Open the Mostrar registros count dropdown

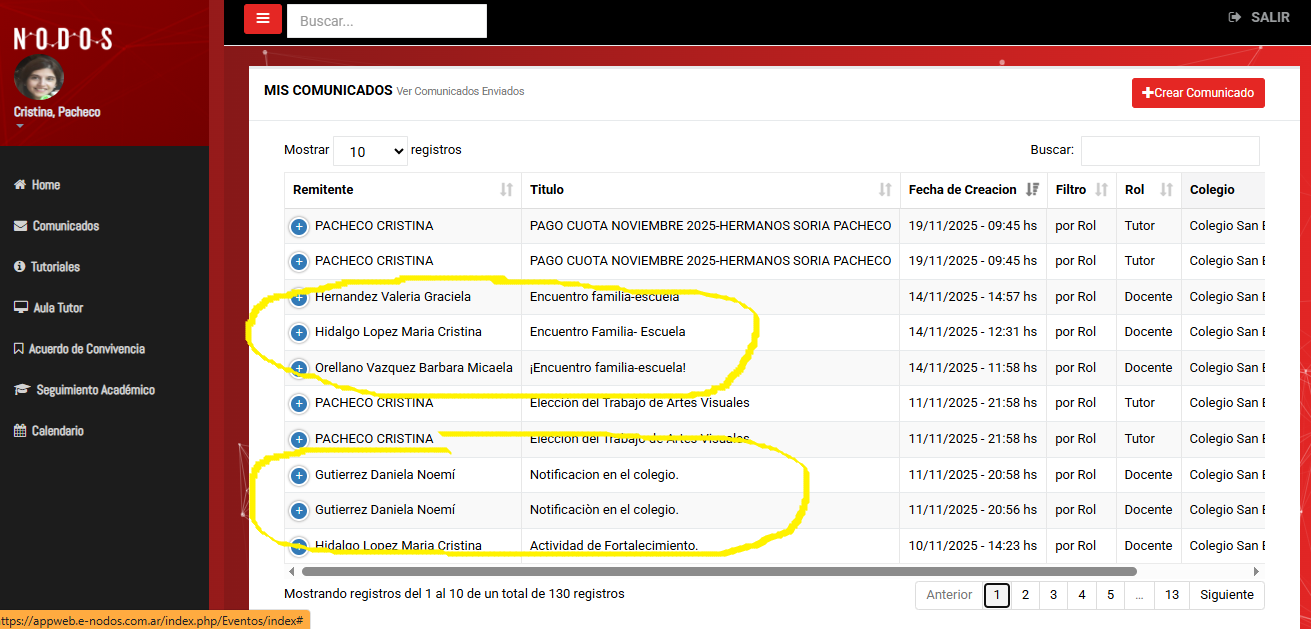(370, 151)
